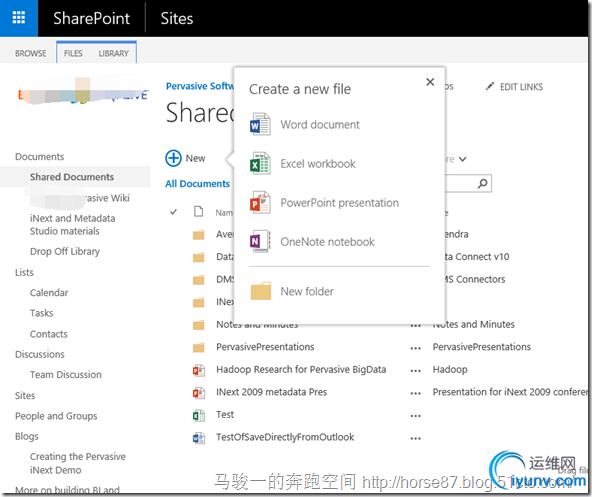Open Blogs in left navigation
The width and height of the screenshot is (592, 497).
coord(27,437)
